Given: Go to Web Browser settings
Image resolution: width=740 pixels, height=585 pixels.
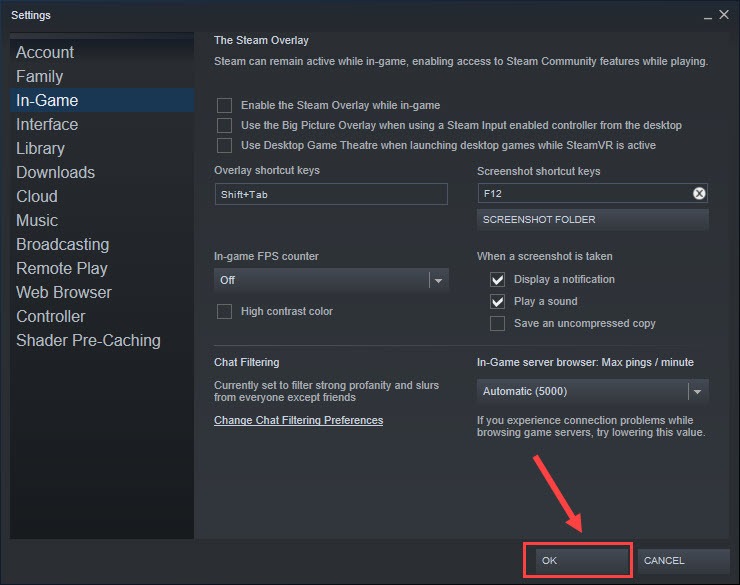Looking at the screenshot, I should [102, 292].
